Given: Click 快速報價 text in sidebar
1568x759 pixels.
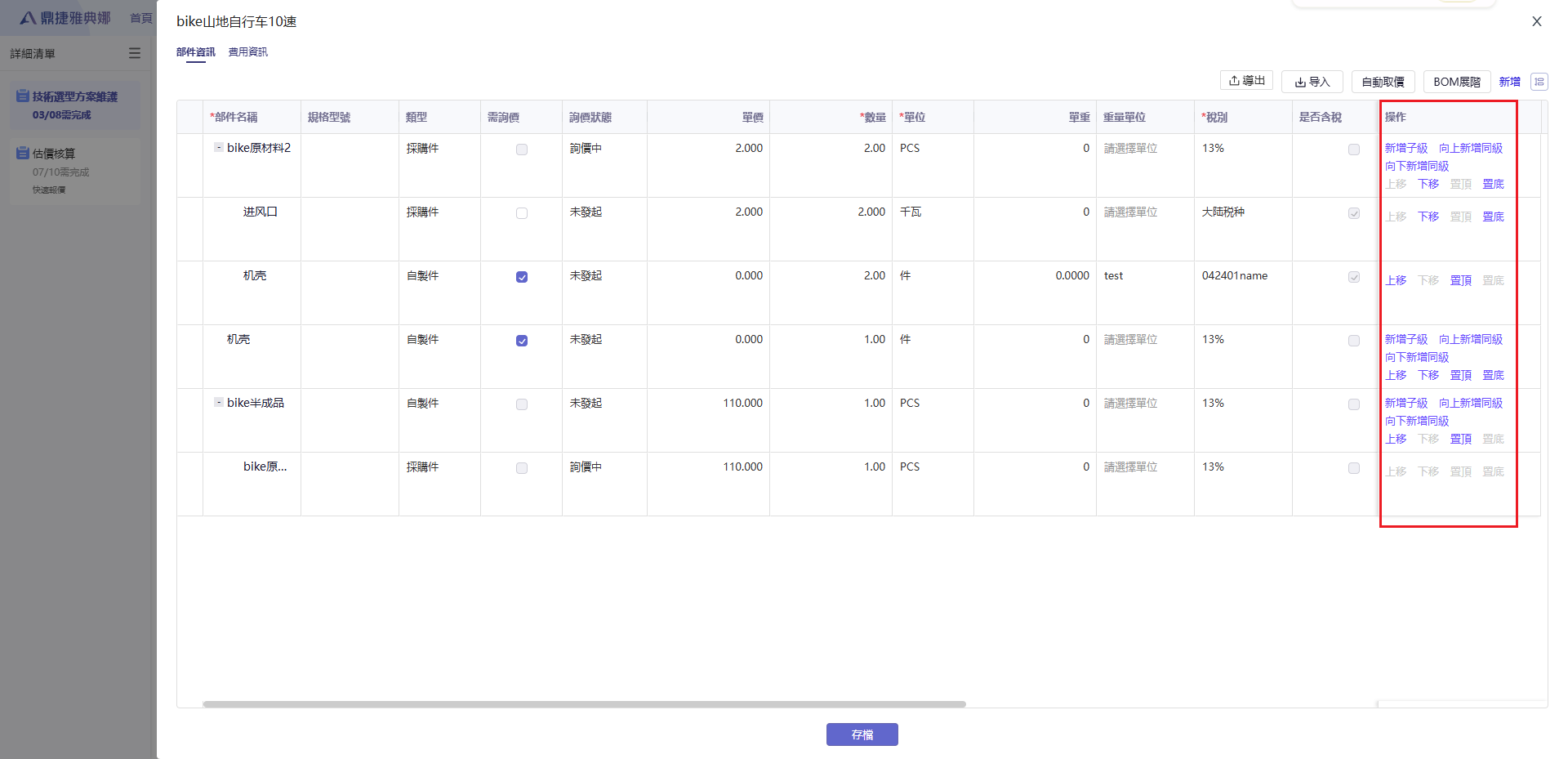Looking at the screenshot, I should (49, 190).
